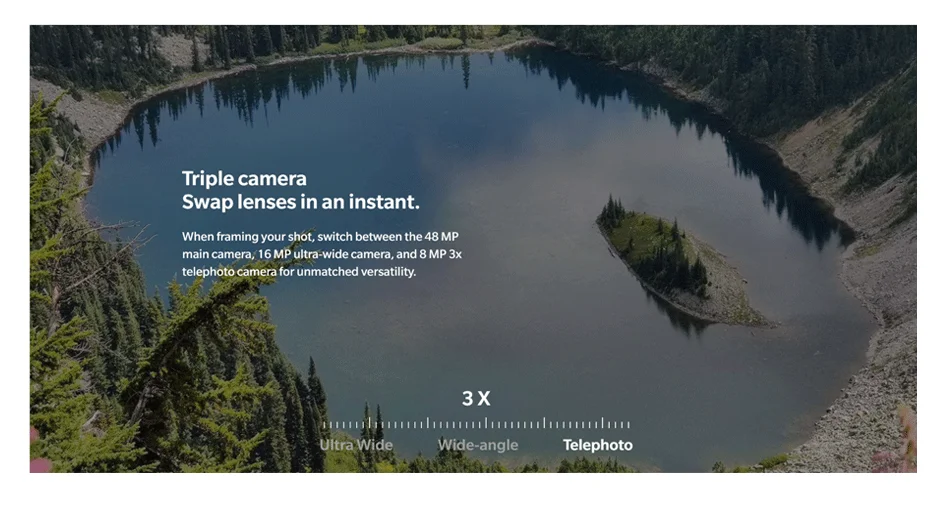Click the Triple camera heading
This screenshot has height=508, width=950.
coord(244,178)
